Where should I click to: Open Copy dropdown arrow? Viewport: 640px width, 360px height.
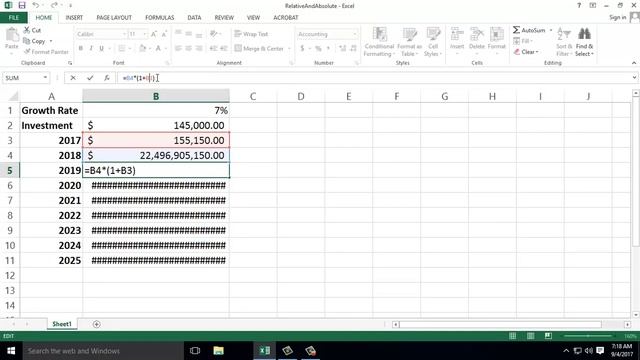(51, 41)
